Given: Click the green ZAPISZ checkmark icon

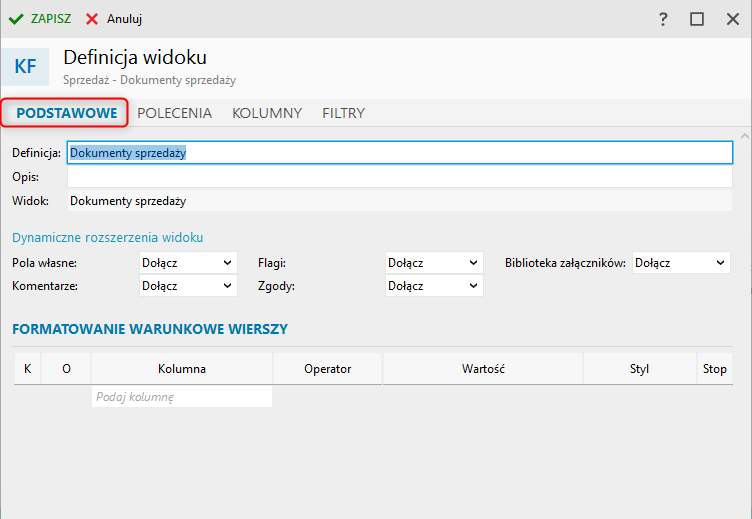Looking at the screenshot, I should pos(16,19).
